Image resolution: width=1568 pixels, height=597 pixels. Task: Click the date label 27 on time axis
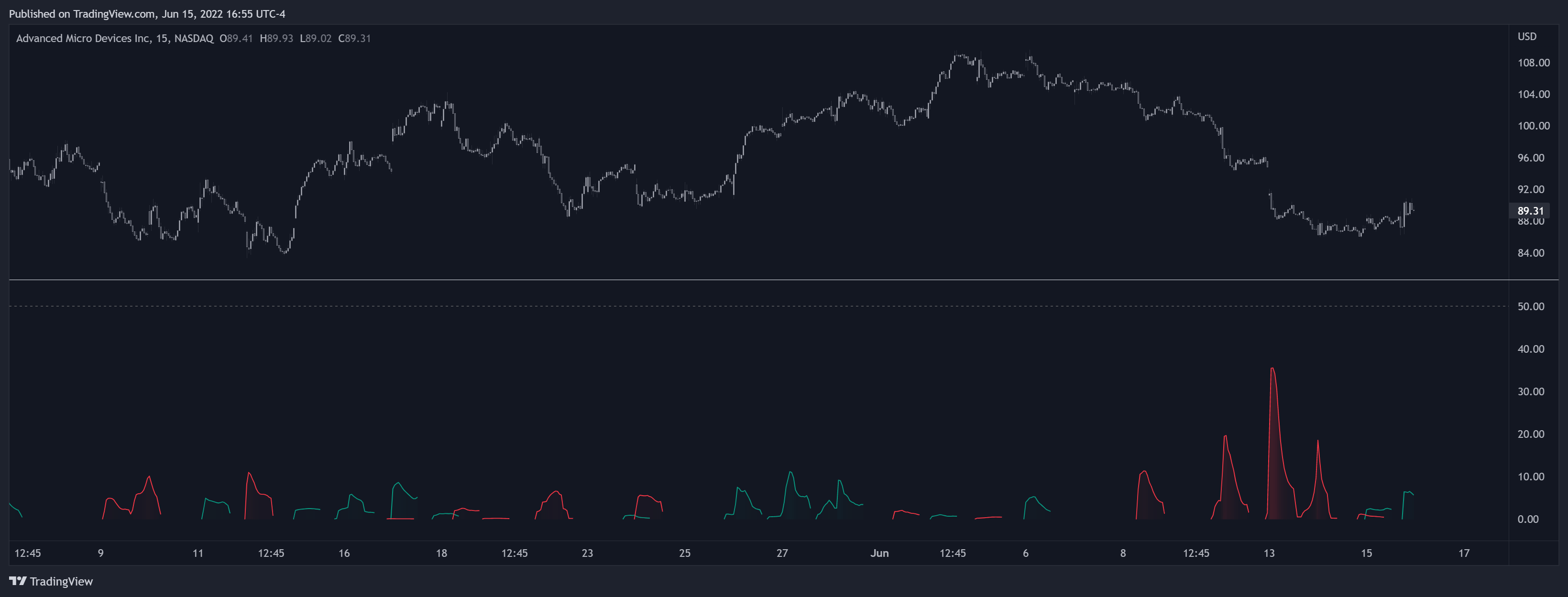click(x=782, y=553)
